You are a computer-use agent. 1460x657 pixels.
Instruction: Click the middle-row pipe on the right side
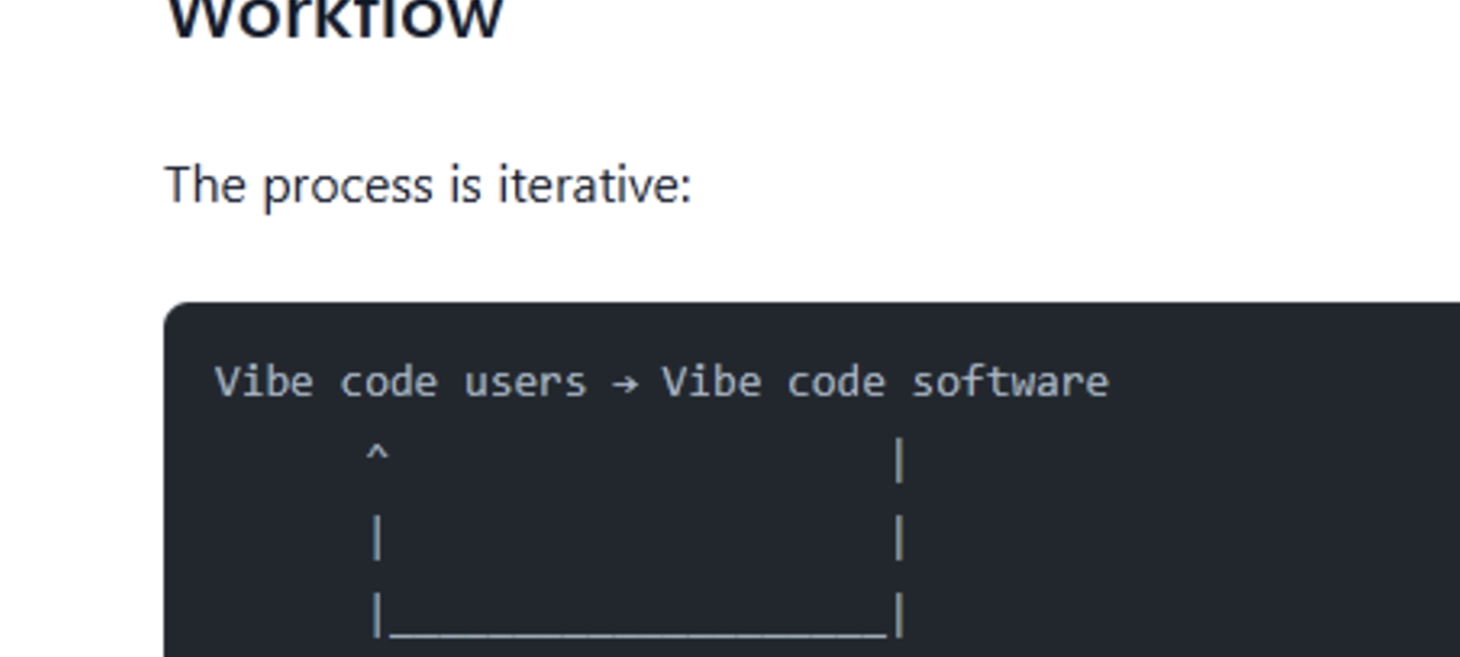[899, 538]
